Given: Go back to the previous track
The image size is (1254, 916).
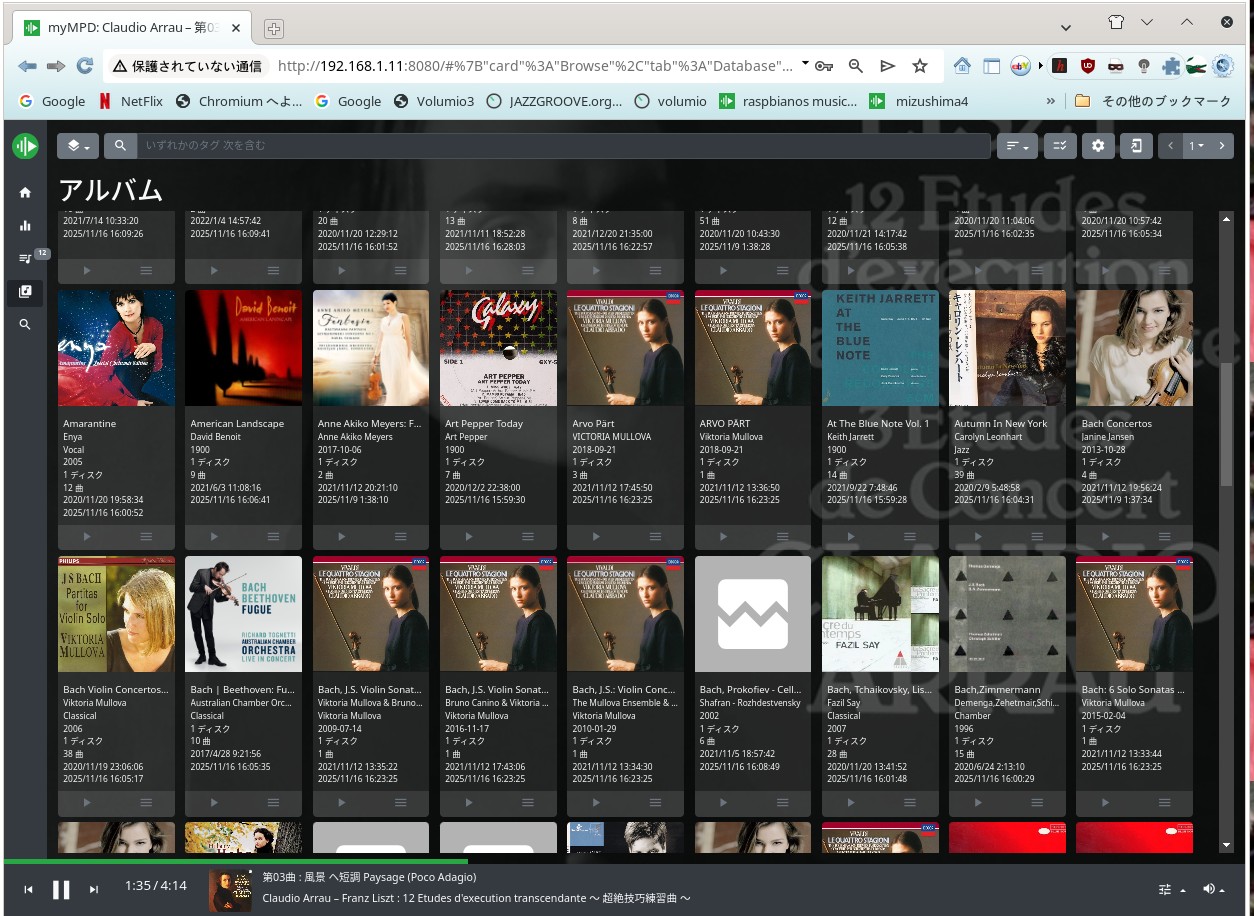Looking at the screenshot, I should coord(28,889).
